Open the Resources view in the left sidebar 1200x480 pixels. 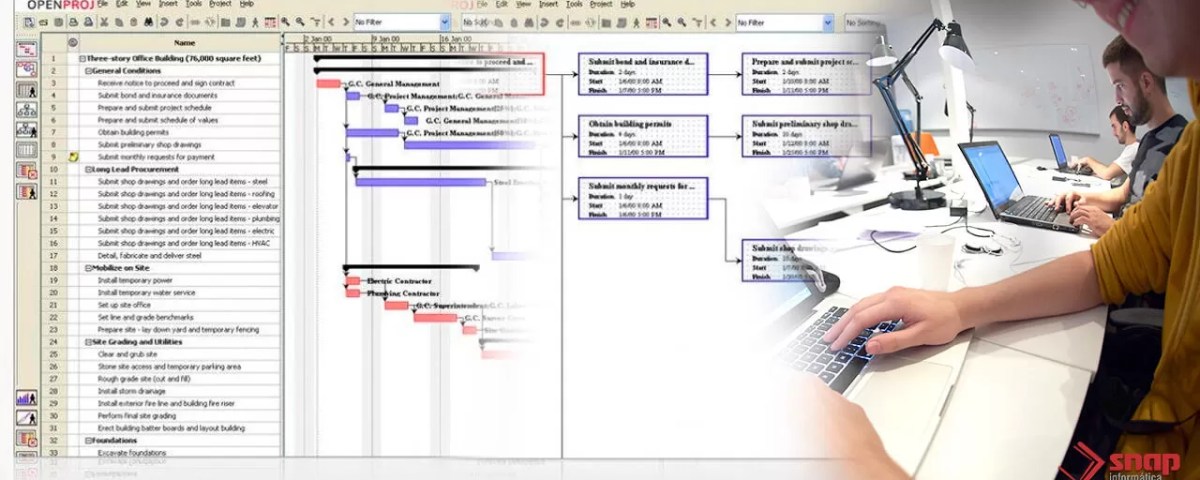(27, 90)
